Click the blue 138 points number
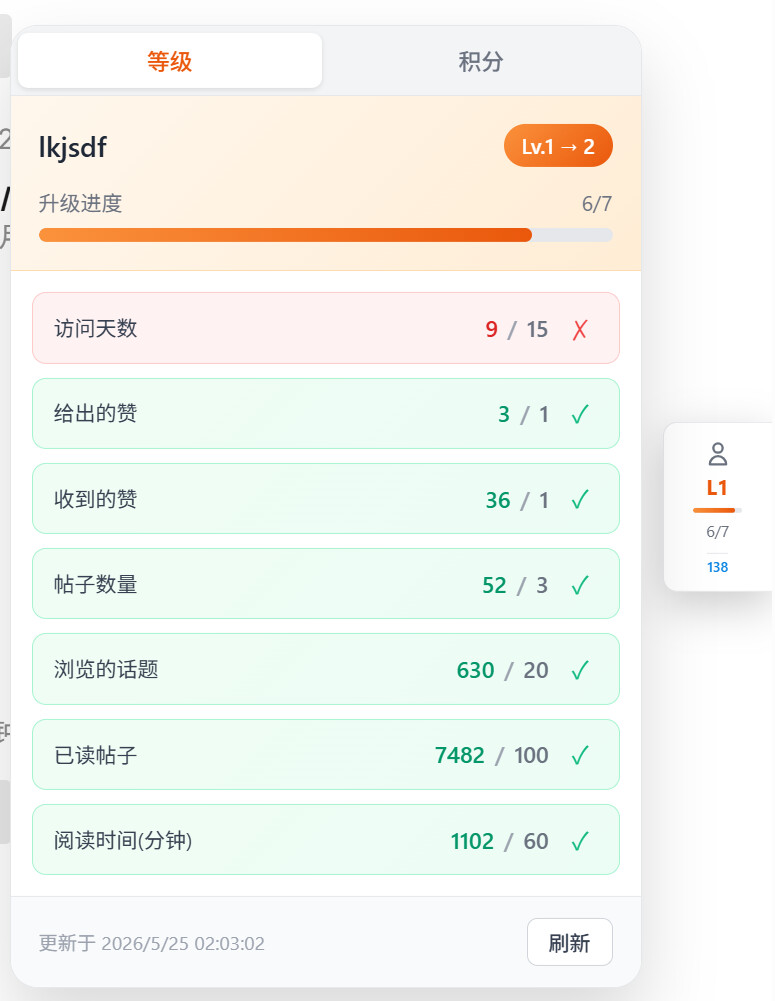This screenshot has width=775, height=1001. (718, 567)
